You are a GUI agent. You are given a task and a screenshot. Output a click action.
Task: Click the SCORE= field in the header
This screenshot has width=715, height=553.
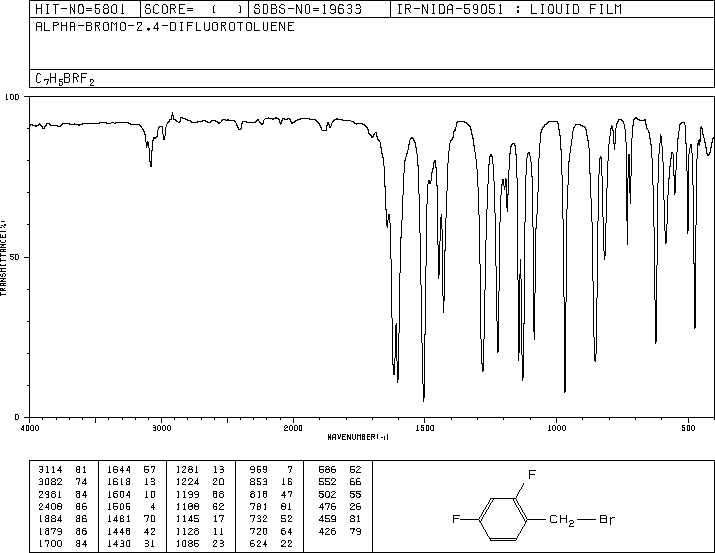194,10
